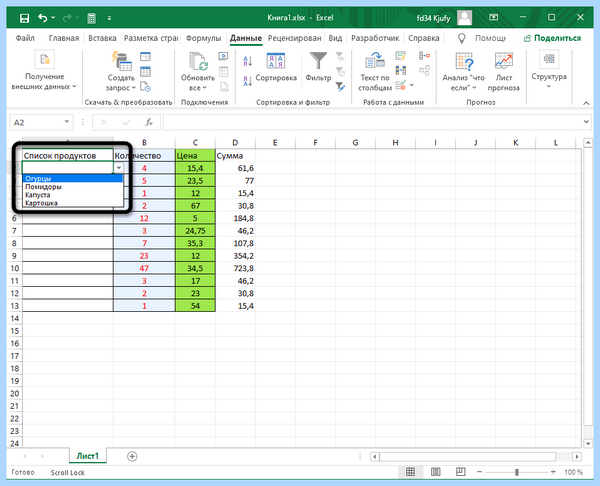Switch to the Формулы tab
Image resolution: width=600 pixels, height=486 pixels.
pyautogui.click(x=203, y=38)
